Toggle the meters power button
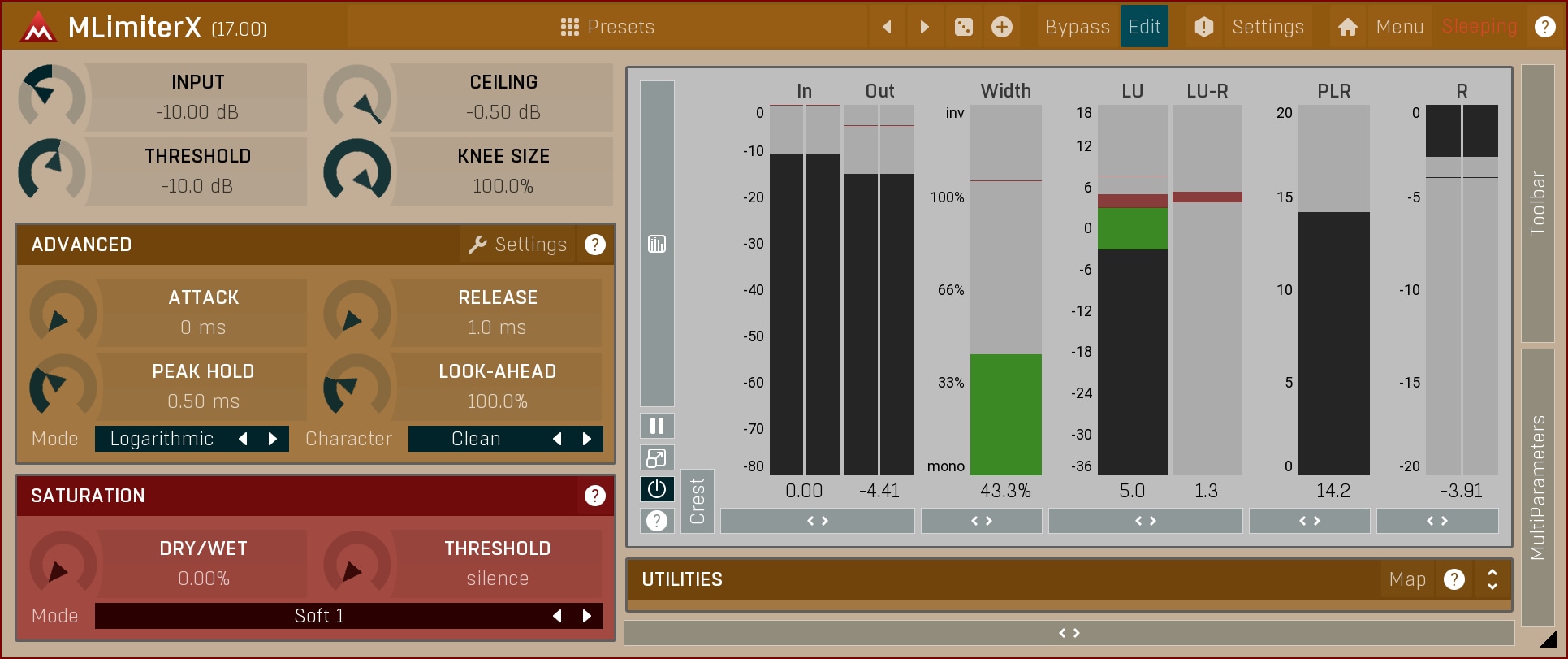The image size is (1568, 659). [657, 489]
